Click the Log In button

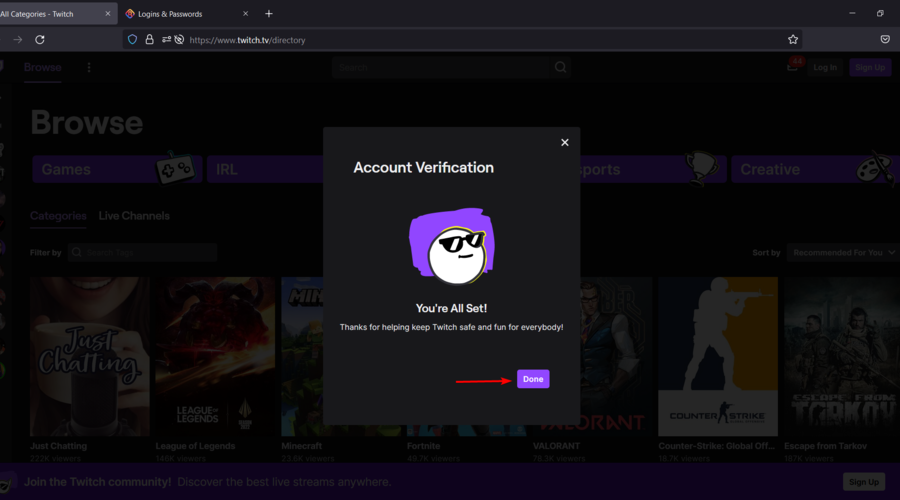pos(825,68)
